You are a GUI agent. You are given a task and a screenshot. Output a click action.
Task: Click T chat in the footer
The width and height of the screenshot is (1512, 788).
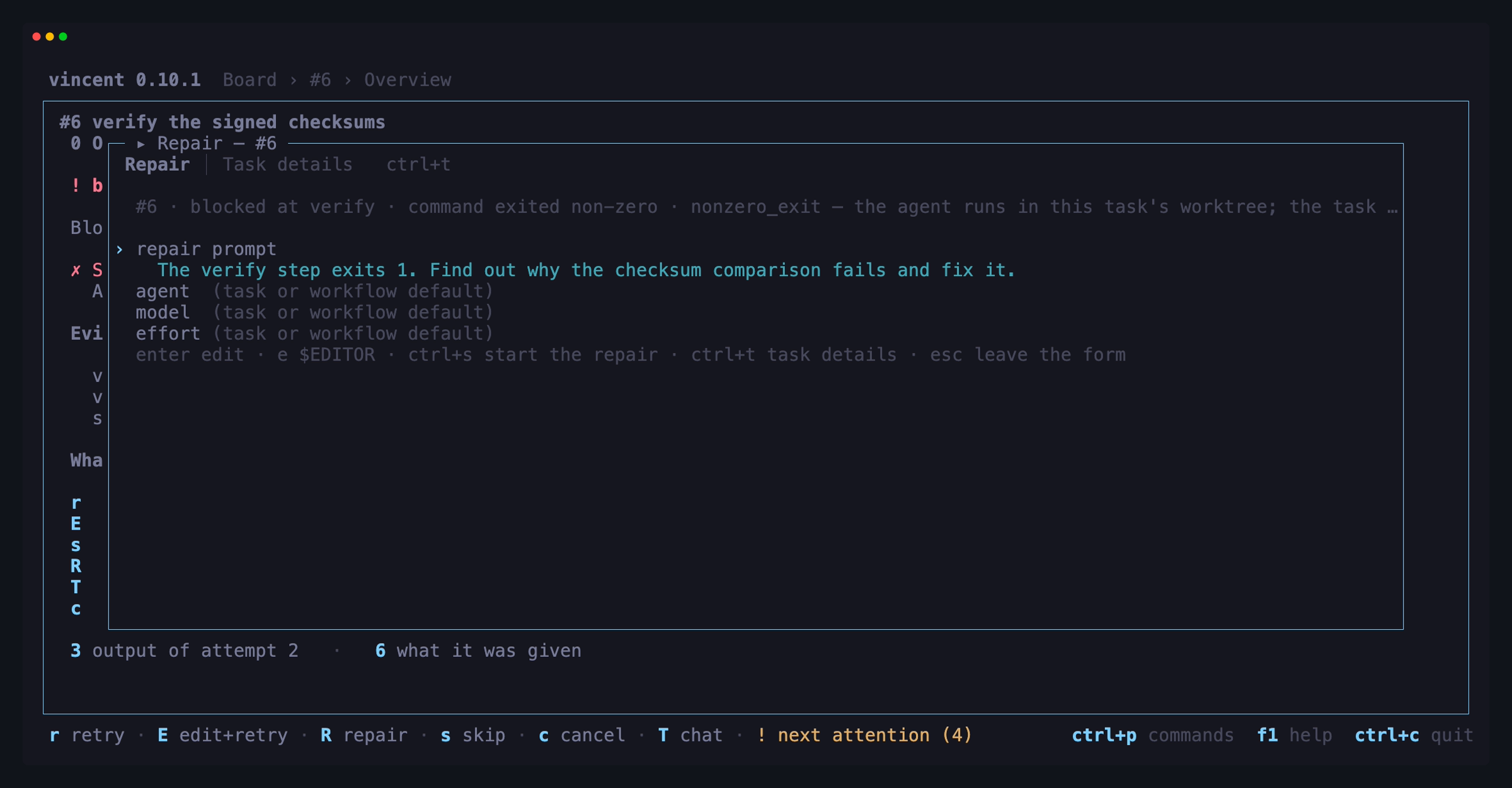pos(690,735)
